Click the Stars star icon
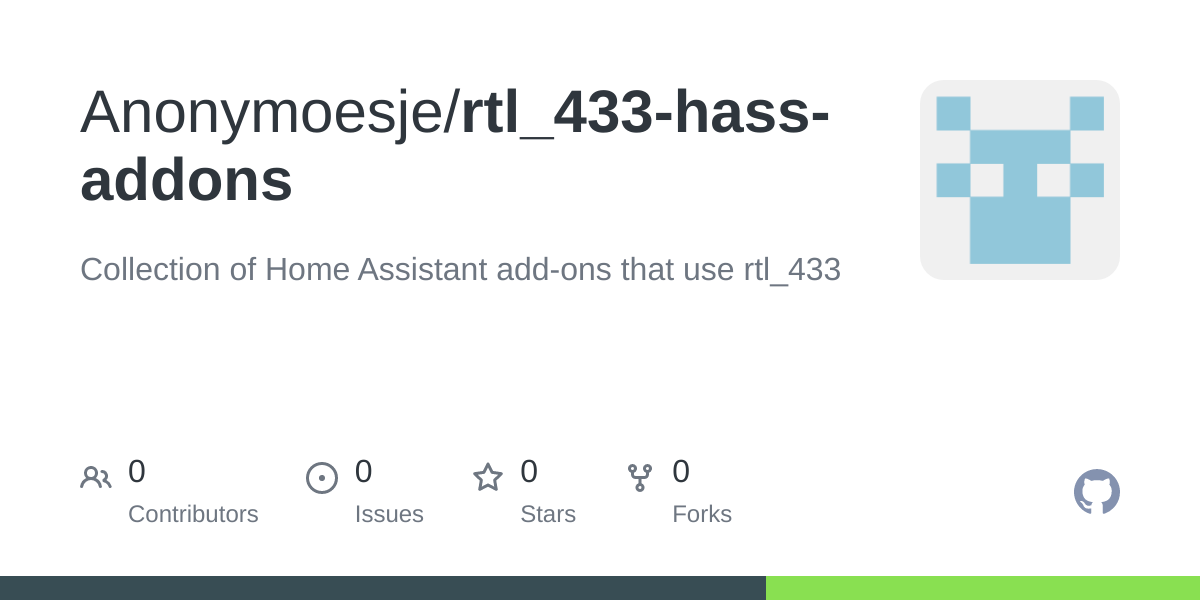 [488, 477]
